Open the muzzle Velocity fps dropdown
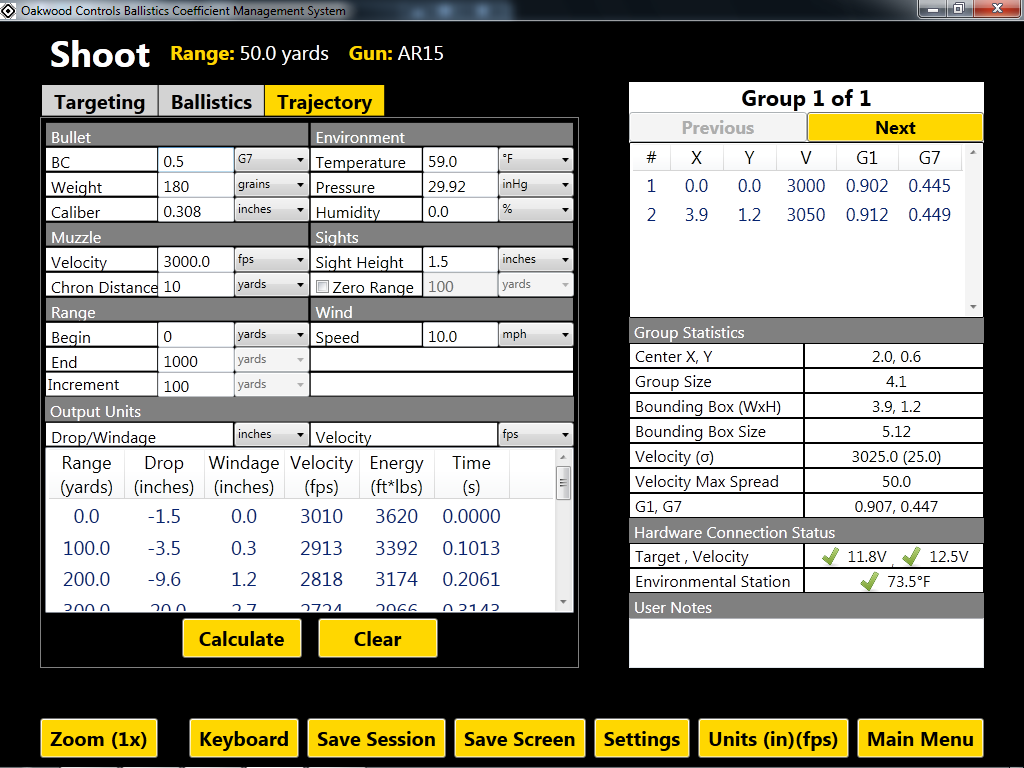Screen dimensions: 1024x768 pyautogui.click(x=271, y=260)
